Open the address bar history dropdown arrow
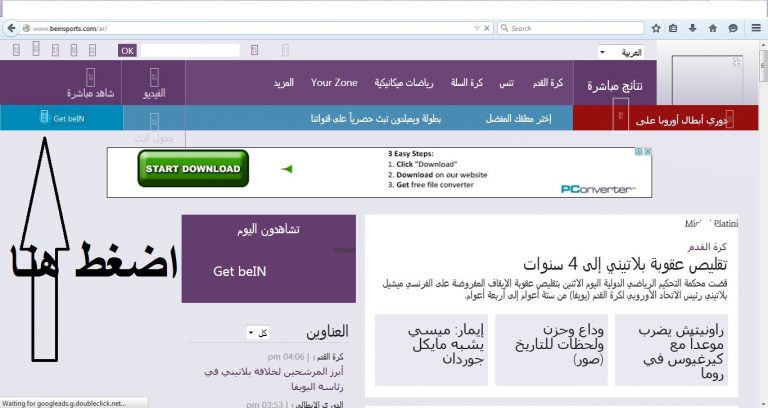This screenshot has height=408, width=768. click(x=477, y=28)
